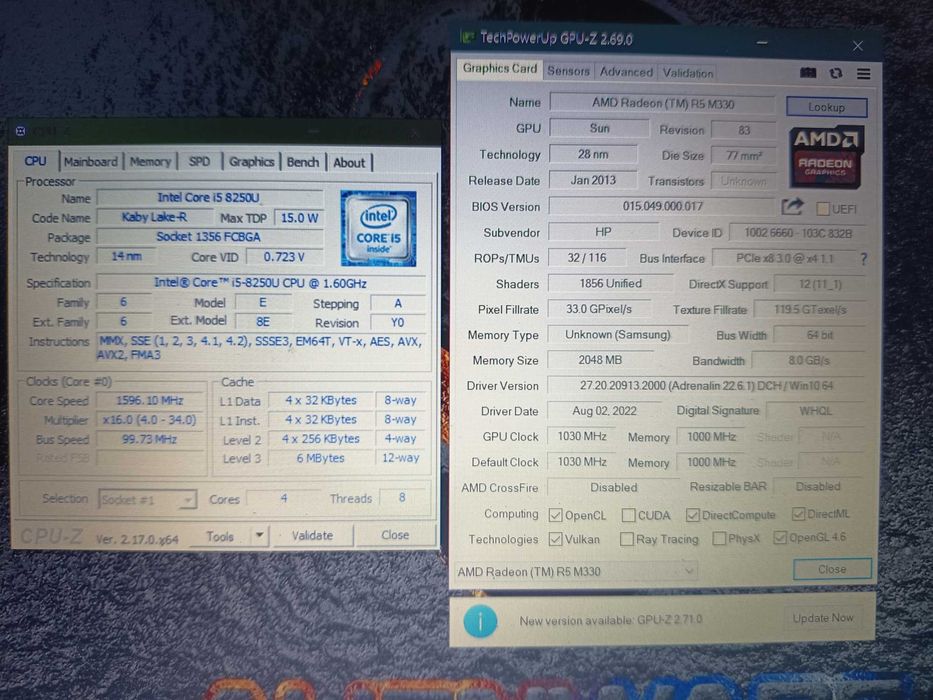Switch to the Sensors tab in GPU-Z
This screenshot has height=700, width=933.
pyautogui.click(x=568, y=71)
